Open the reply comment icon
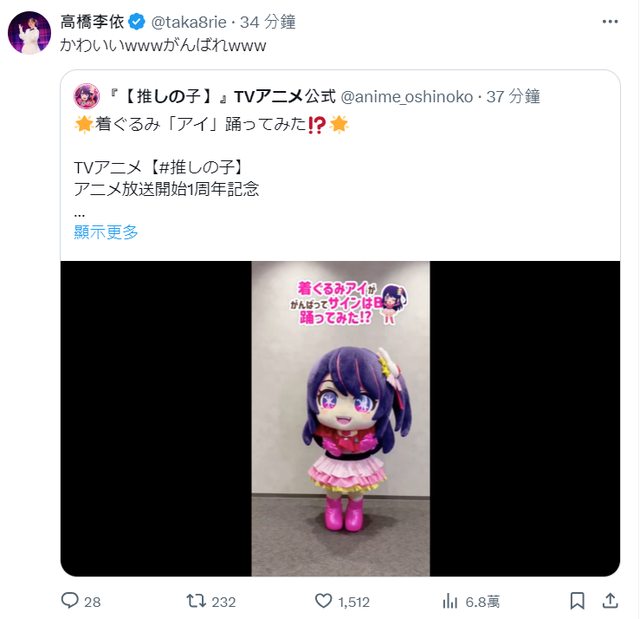This screenshot has width=640, height=619. tap(70, 601)
